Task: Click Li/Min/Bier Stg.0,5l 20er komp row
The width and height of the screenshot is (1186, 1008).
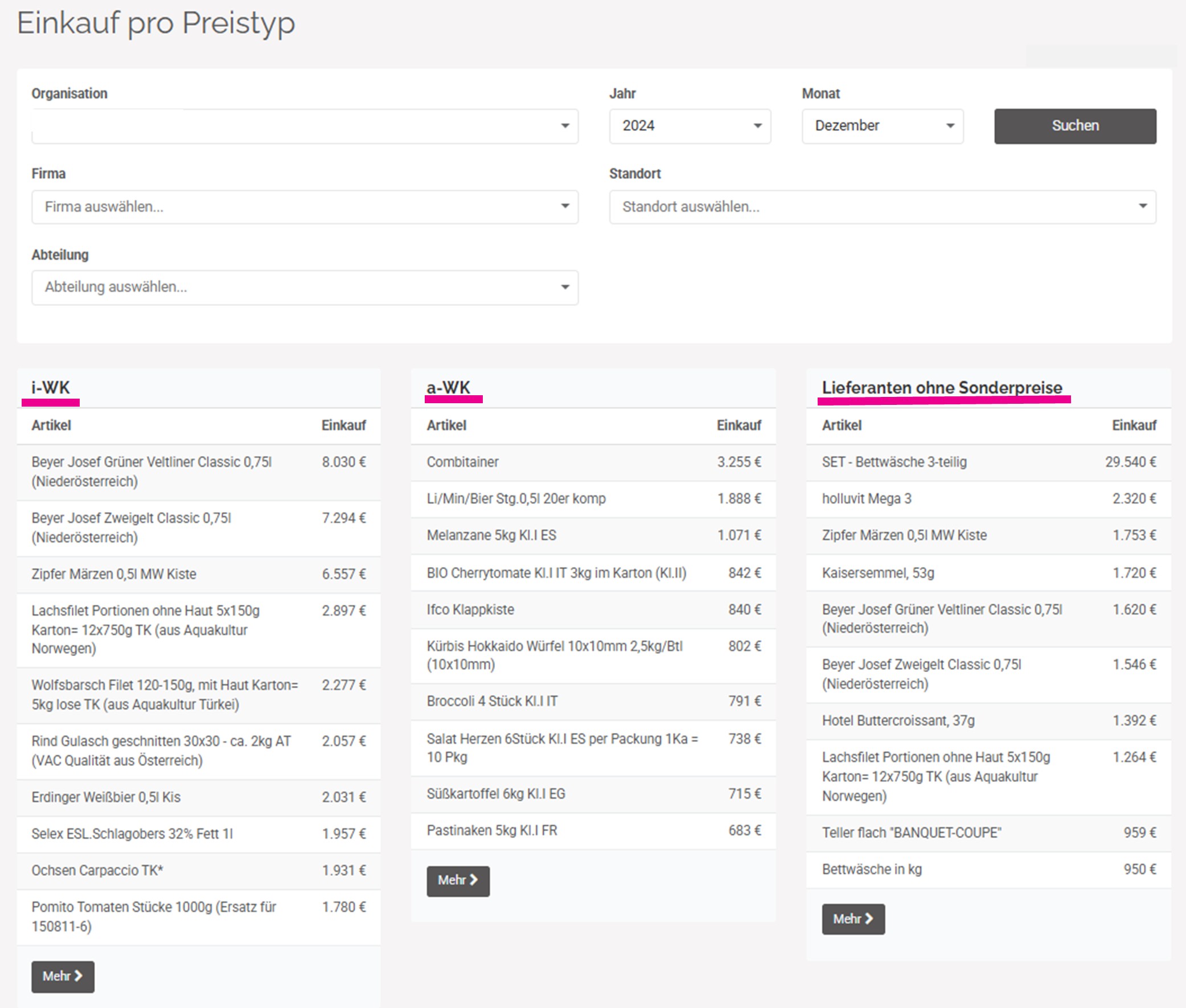Action: pos(594,499)
